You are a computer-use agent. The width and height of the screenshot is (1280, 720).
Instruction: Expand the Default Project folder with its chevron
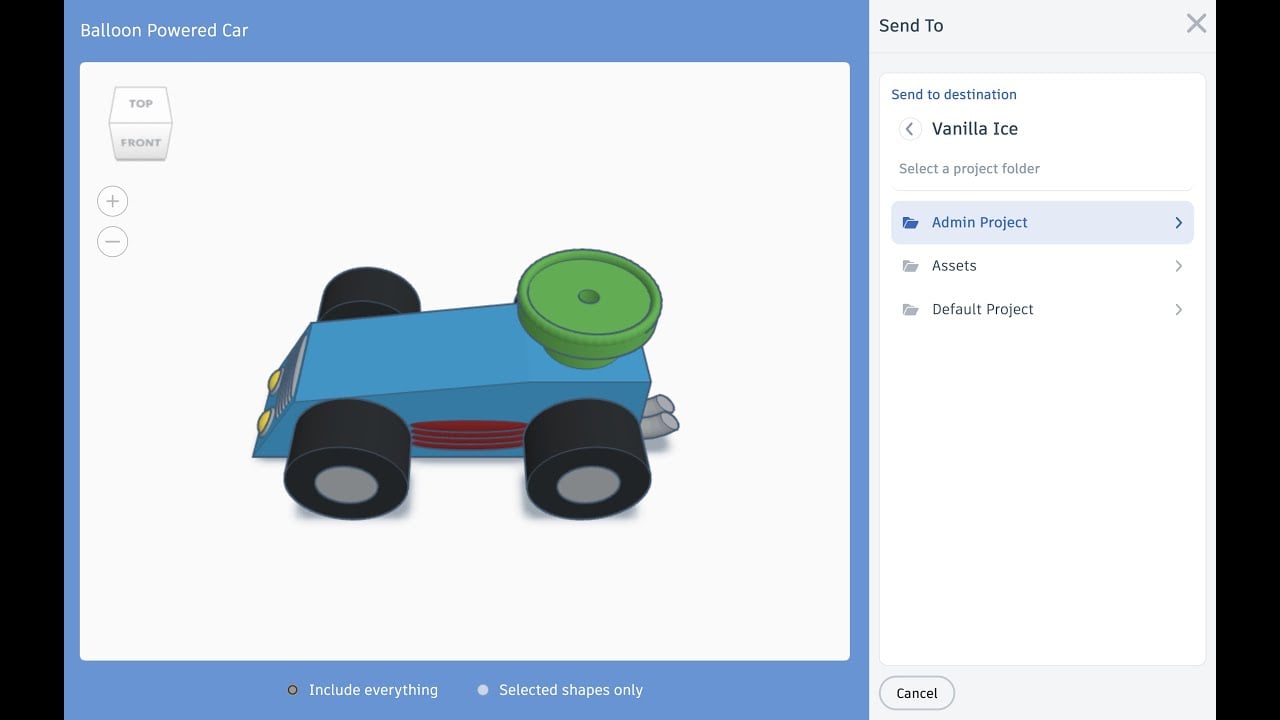click(1178, 309)
